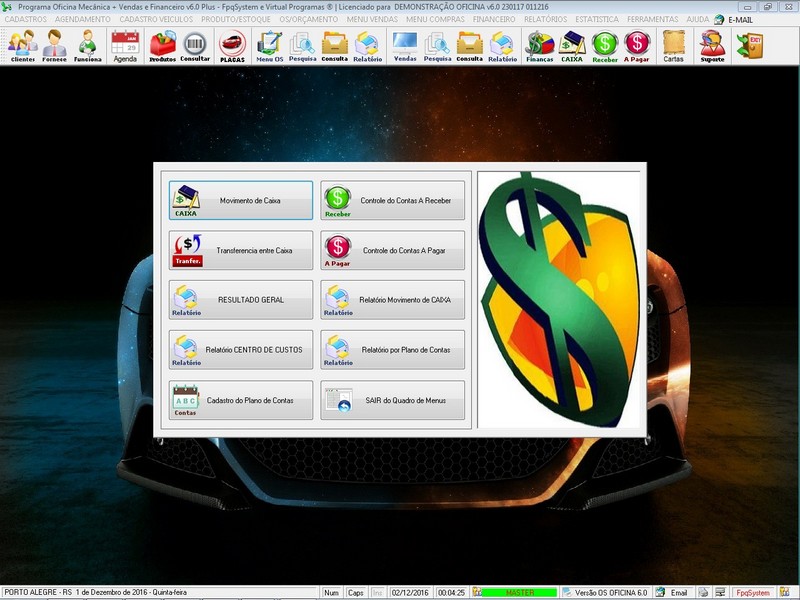Click the red A Pagar toolbar icon
This screenshot has width=800, height=600.
point(637,46)
